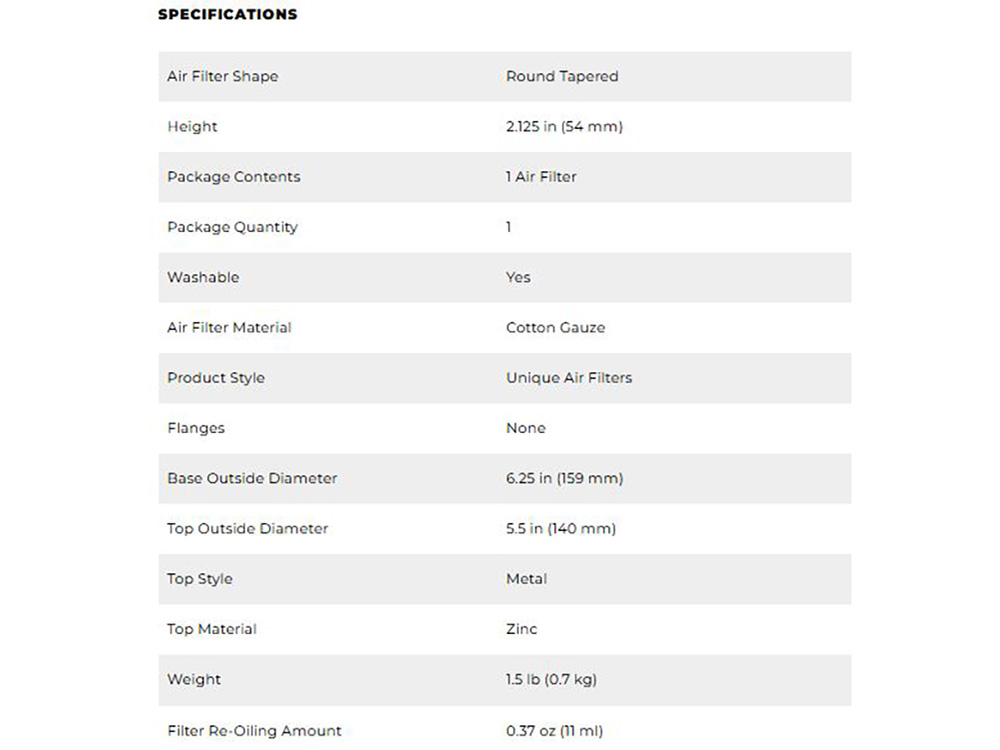Select the Cotton Gauze value
Image resolution: width=1000 pixels, height=750 pixels.
tap(555, 327)
